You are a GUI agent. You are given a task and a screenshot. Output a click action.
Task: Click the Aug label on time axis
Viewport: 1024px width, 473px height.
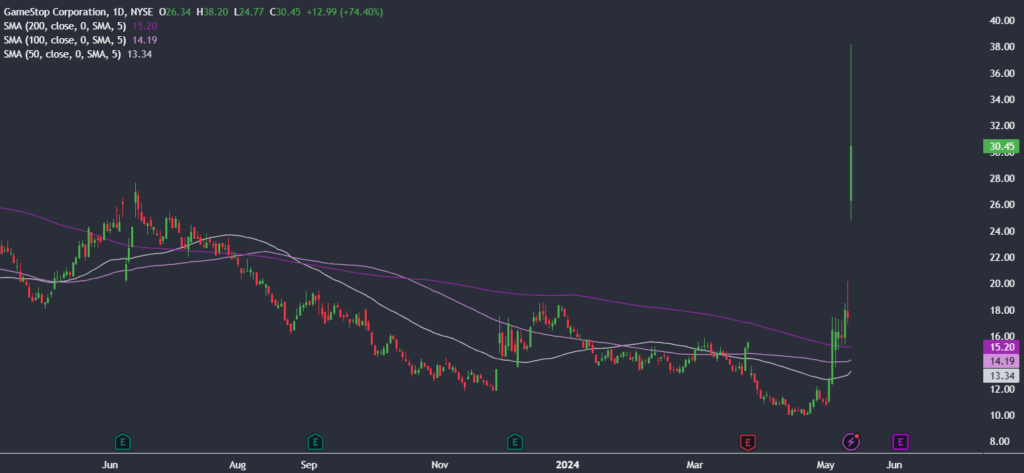click(238, 465)
